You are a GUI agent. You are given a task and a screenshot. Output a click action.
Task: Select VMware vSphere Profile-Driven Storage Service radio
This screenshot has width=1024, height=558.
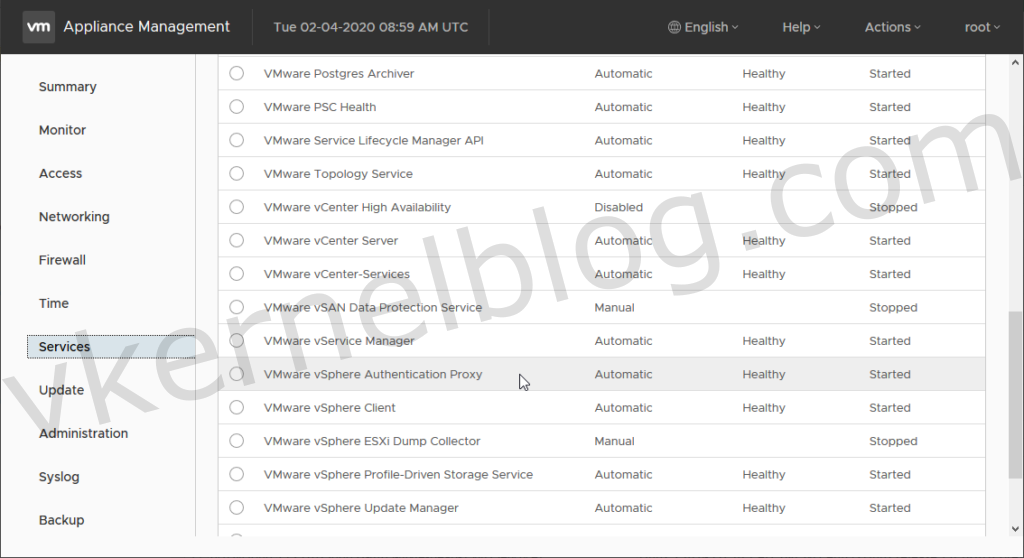click(x=236, y=474)
